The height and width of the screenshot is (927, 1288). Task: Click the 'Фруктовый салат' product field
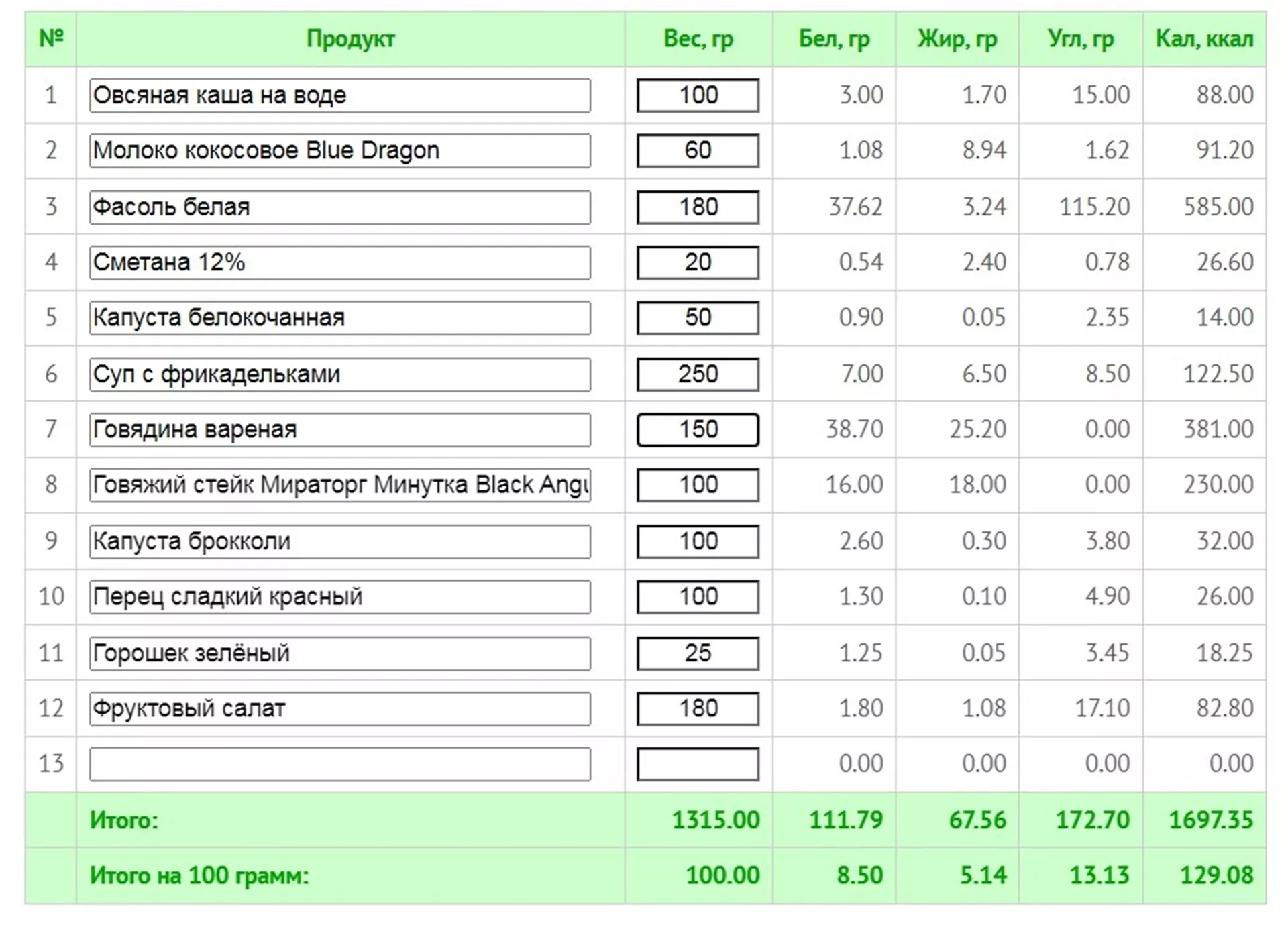[x=339, y=708]
